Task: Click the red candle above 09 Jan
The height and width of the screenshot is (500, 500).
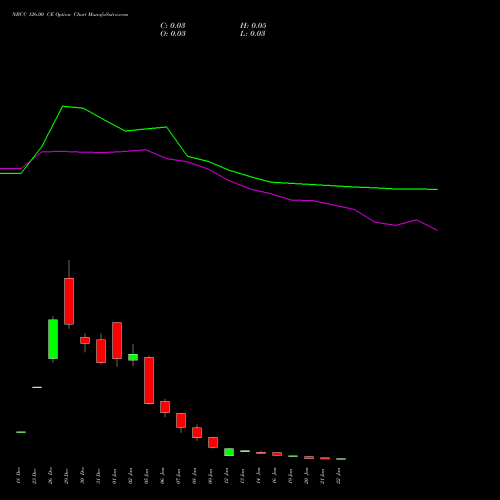Action: click(x=213, y=442)
